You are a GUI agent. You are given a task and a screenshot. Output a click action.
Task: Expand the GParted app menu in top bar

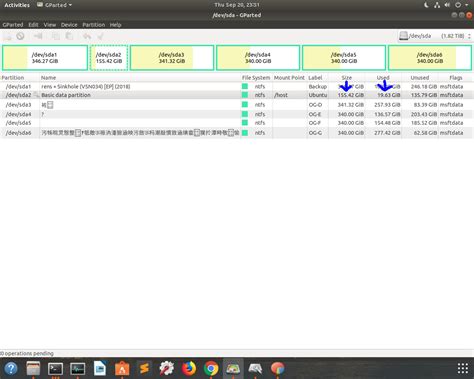[x=54, y=5]
